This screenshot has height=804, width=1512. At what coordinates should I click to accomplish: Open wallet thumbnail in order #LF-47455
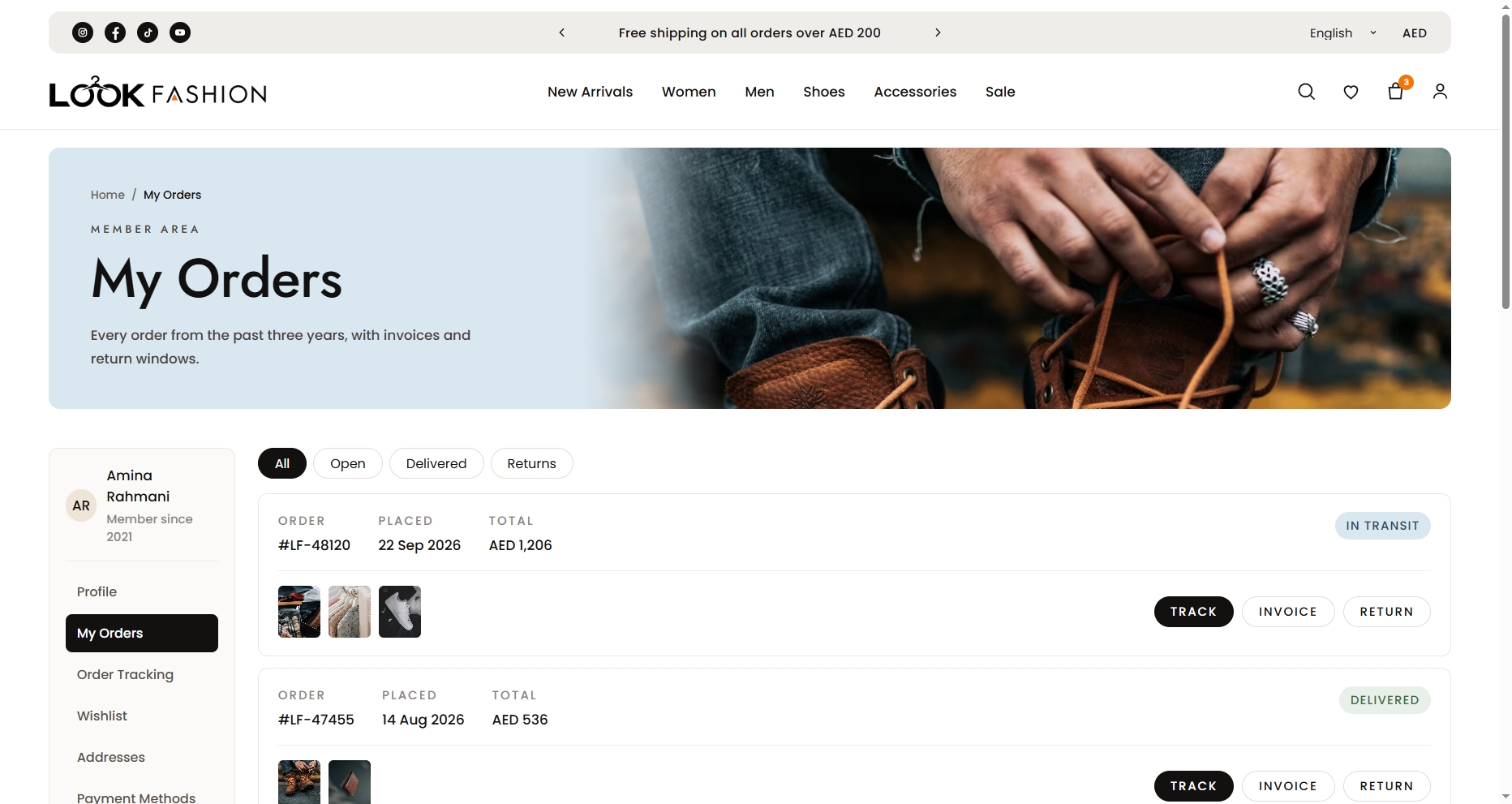pyautogui.click(x=350, y=782)
